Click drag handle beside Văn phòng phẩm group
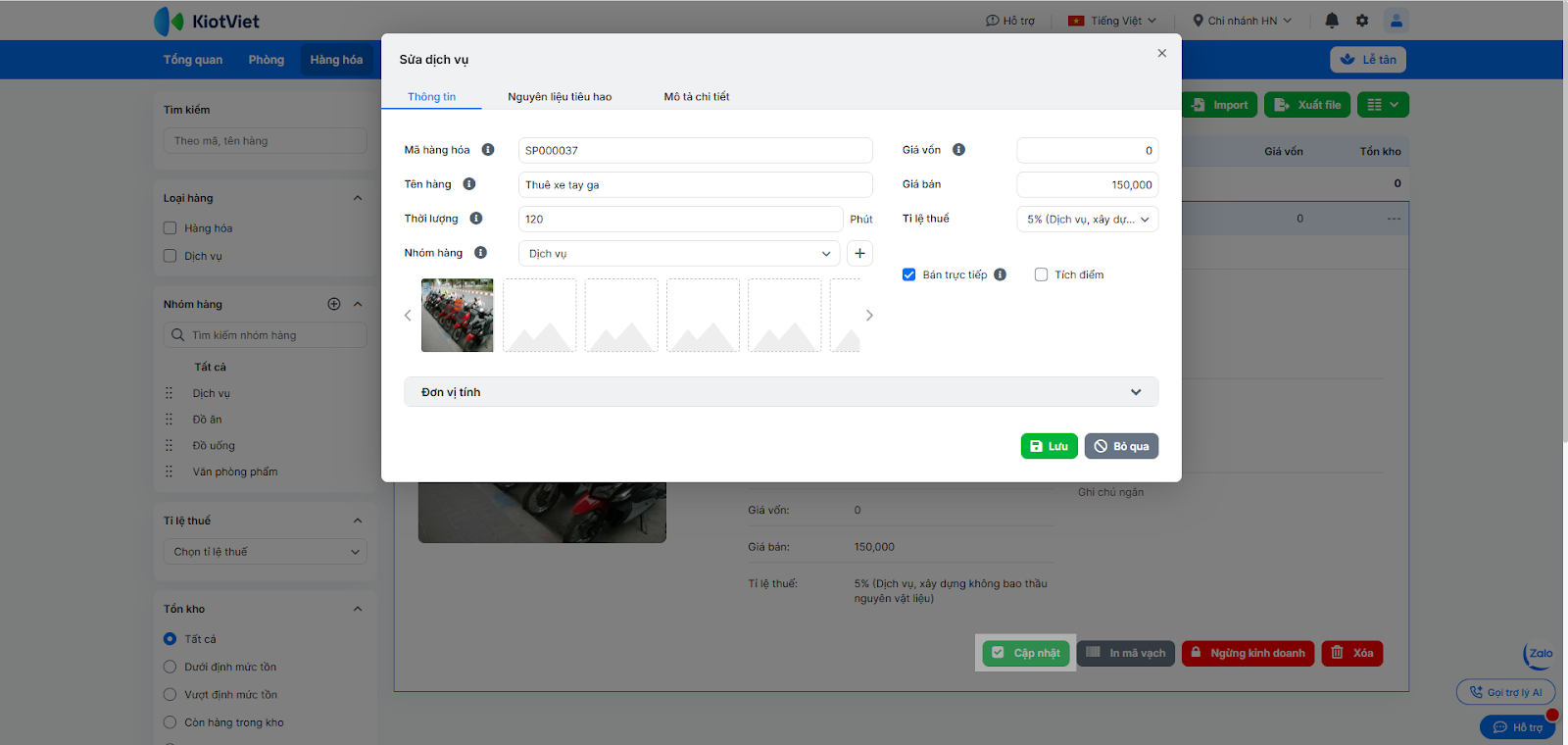The width and height of the screenshot is (1568, 745). [x=170, y=472]
